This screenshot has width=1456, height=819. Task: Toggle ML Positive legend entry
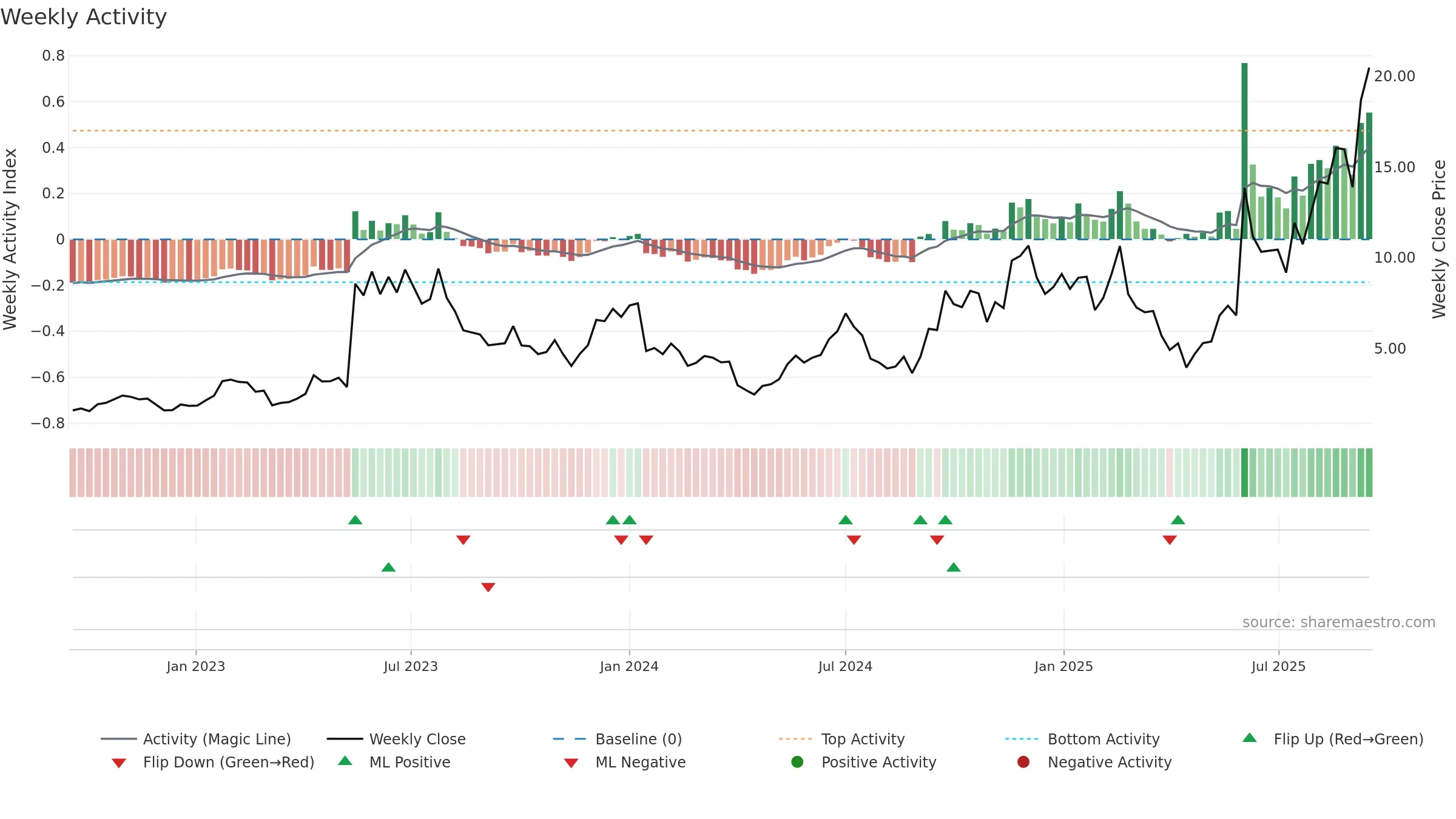[x=394, y=762]
